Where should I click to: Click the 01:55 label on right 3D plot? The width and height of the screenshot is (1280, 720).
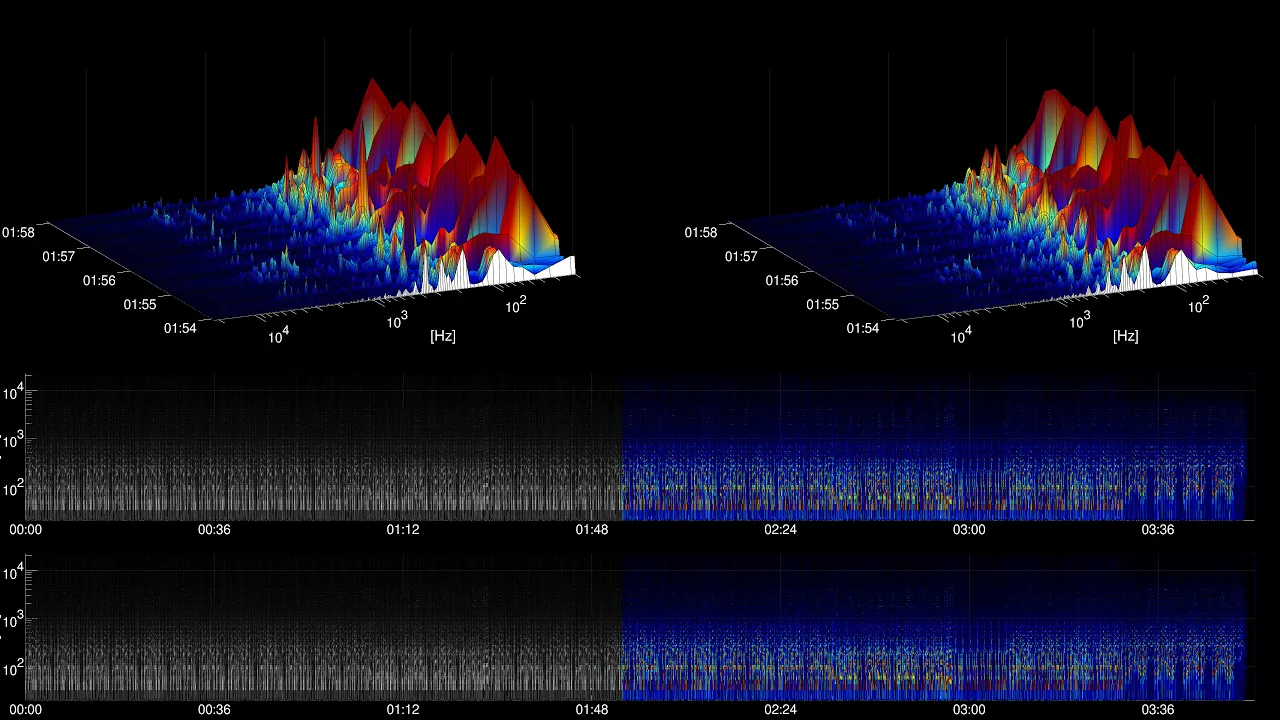823,303
